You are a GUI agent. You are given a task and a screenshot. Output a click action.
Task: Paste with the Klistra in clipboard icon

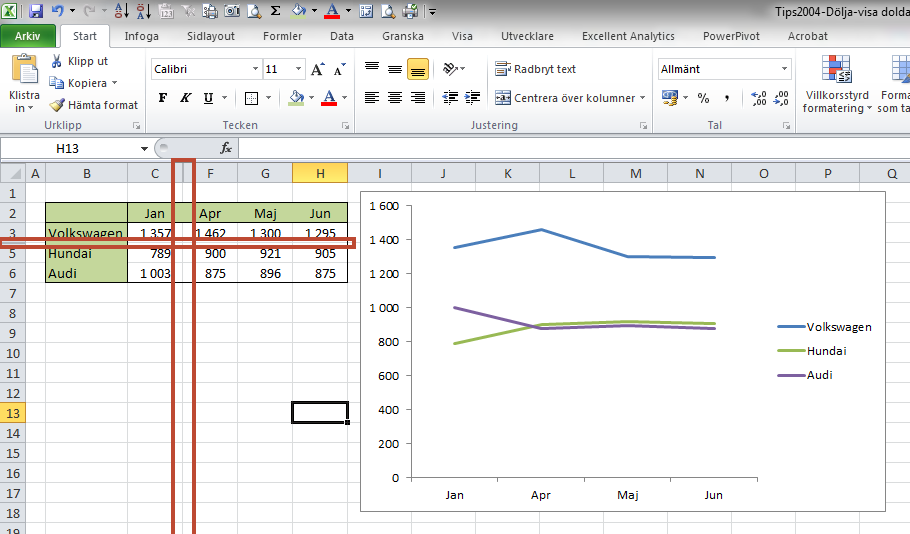click(25, 69)
